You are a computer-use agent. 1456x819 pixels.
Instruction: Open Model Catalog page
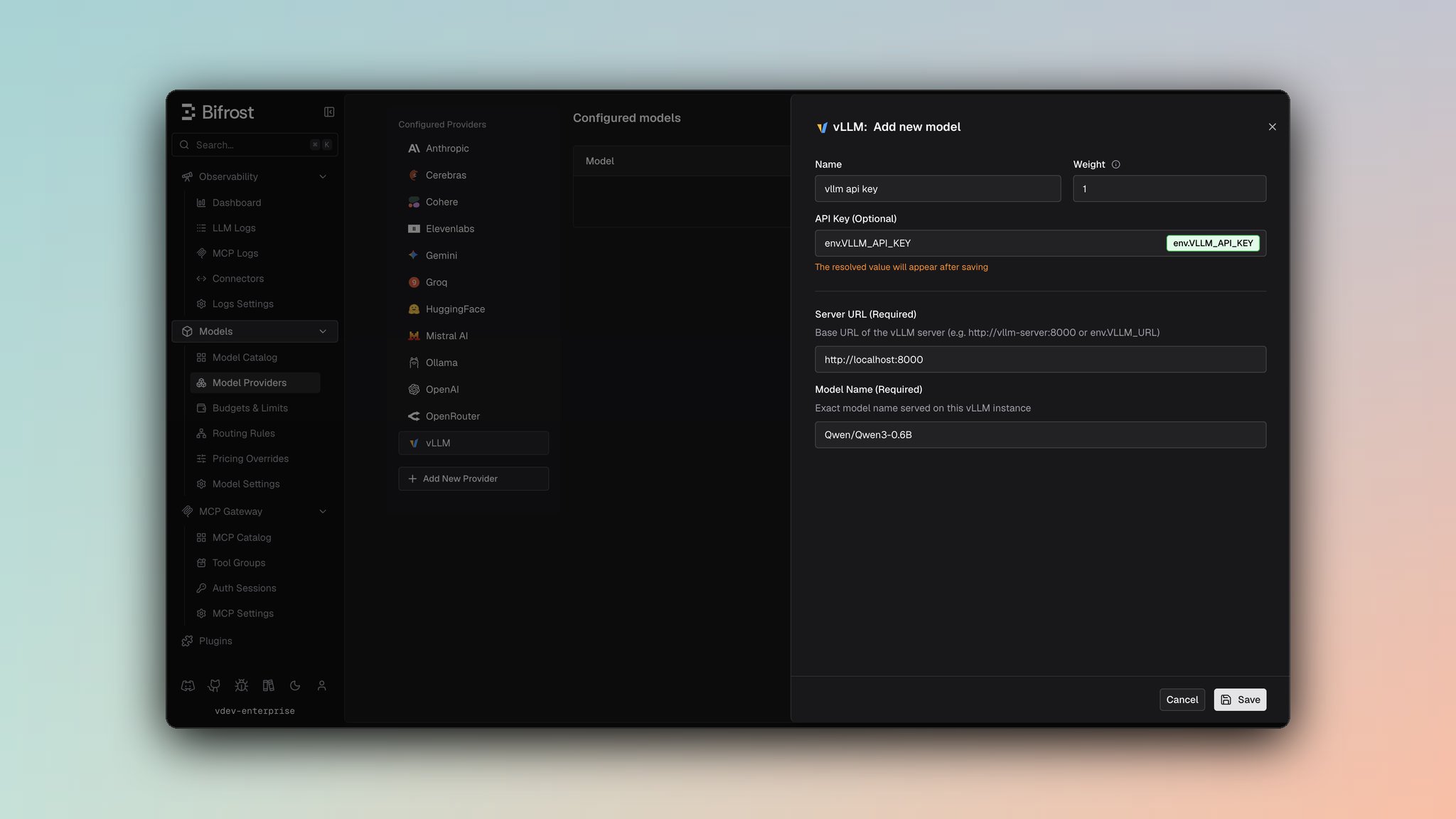255,358
